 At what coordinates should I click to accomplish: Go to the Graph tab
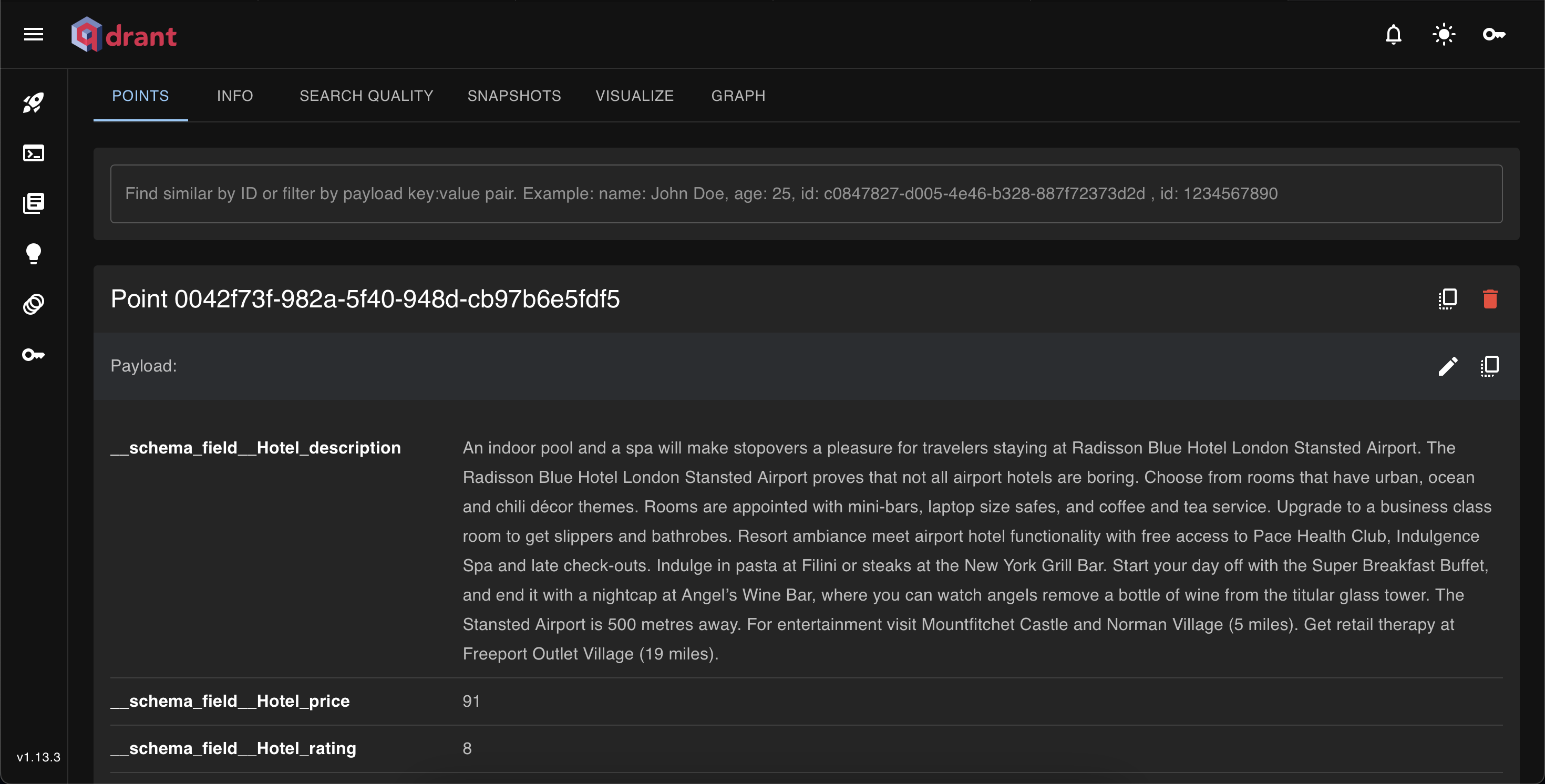tap(738, 96)
